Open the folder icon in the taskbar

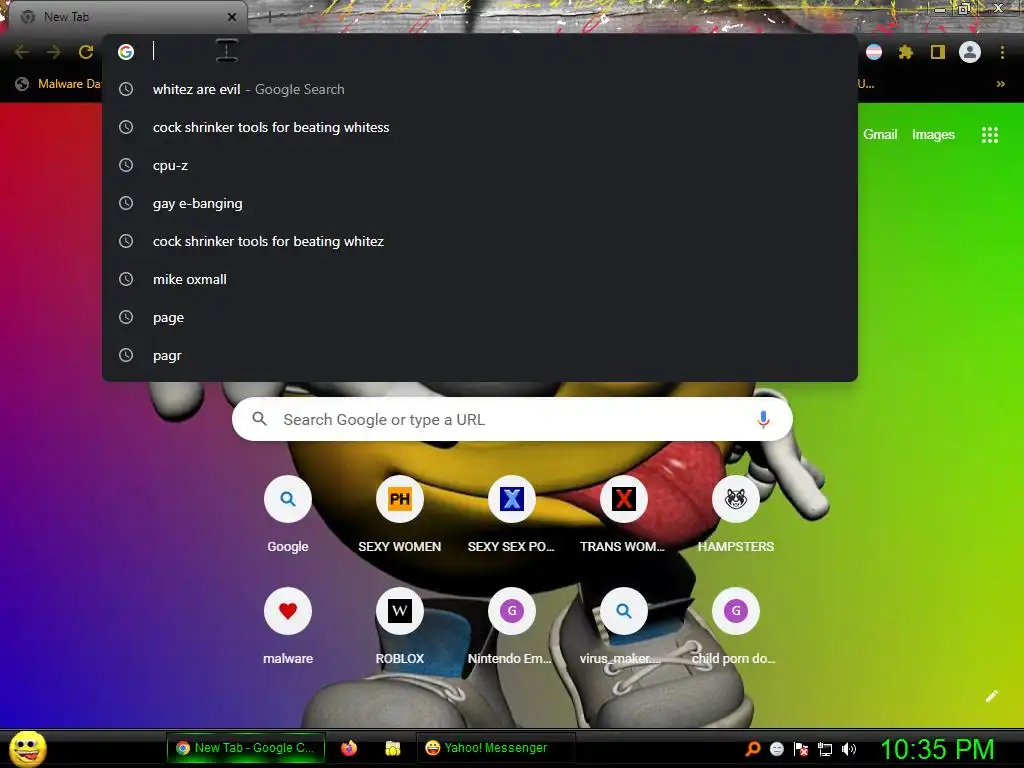[x=392, y=748]
